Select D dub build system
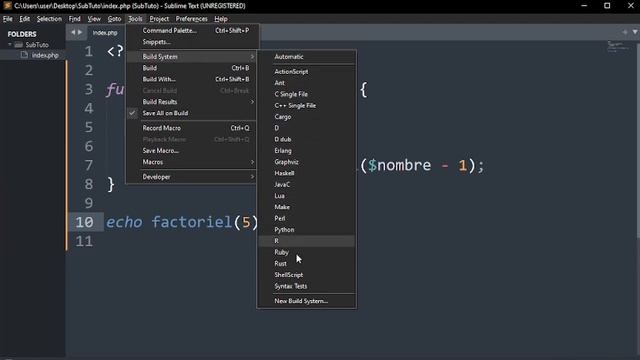 point(307,139)
